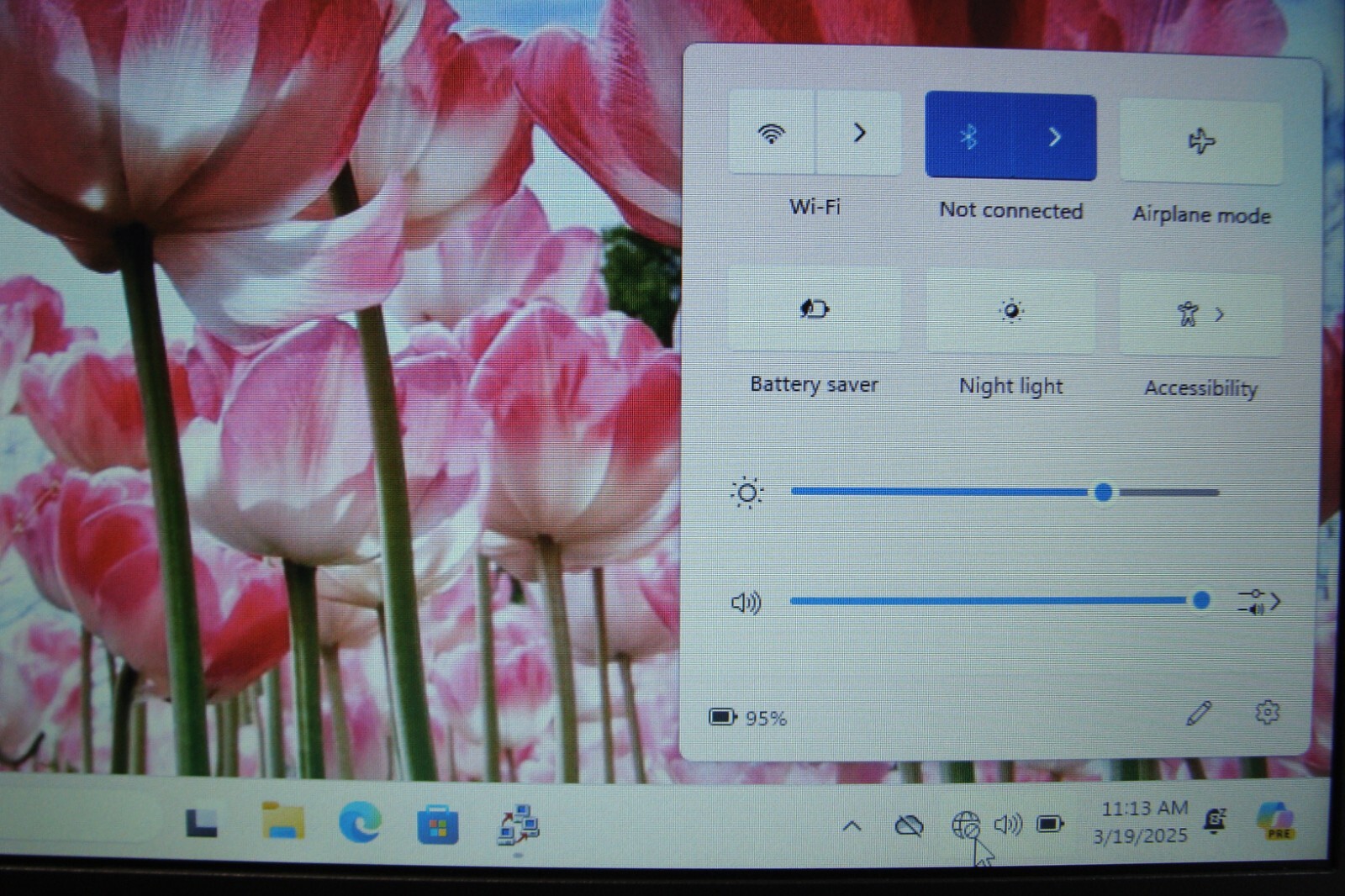Open battery settings showing 95%

point(747,718)
